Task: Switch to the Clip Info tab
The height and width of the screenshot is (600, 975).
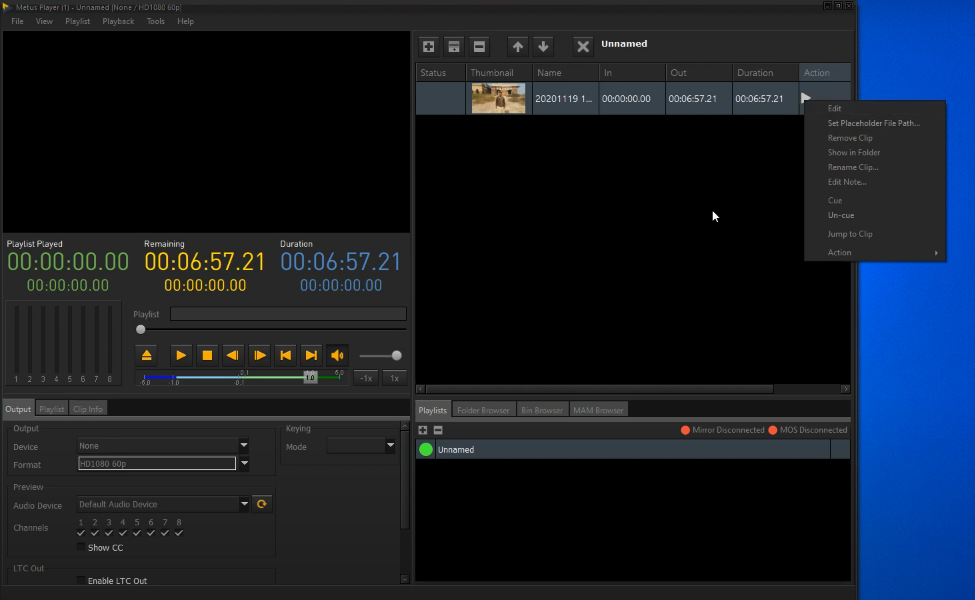Action: [88, 409]
